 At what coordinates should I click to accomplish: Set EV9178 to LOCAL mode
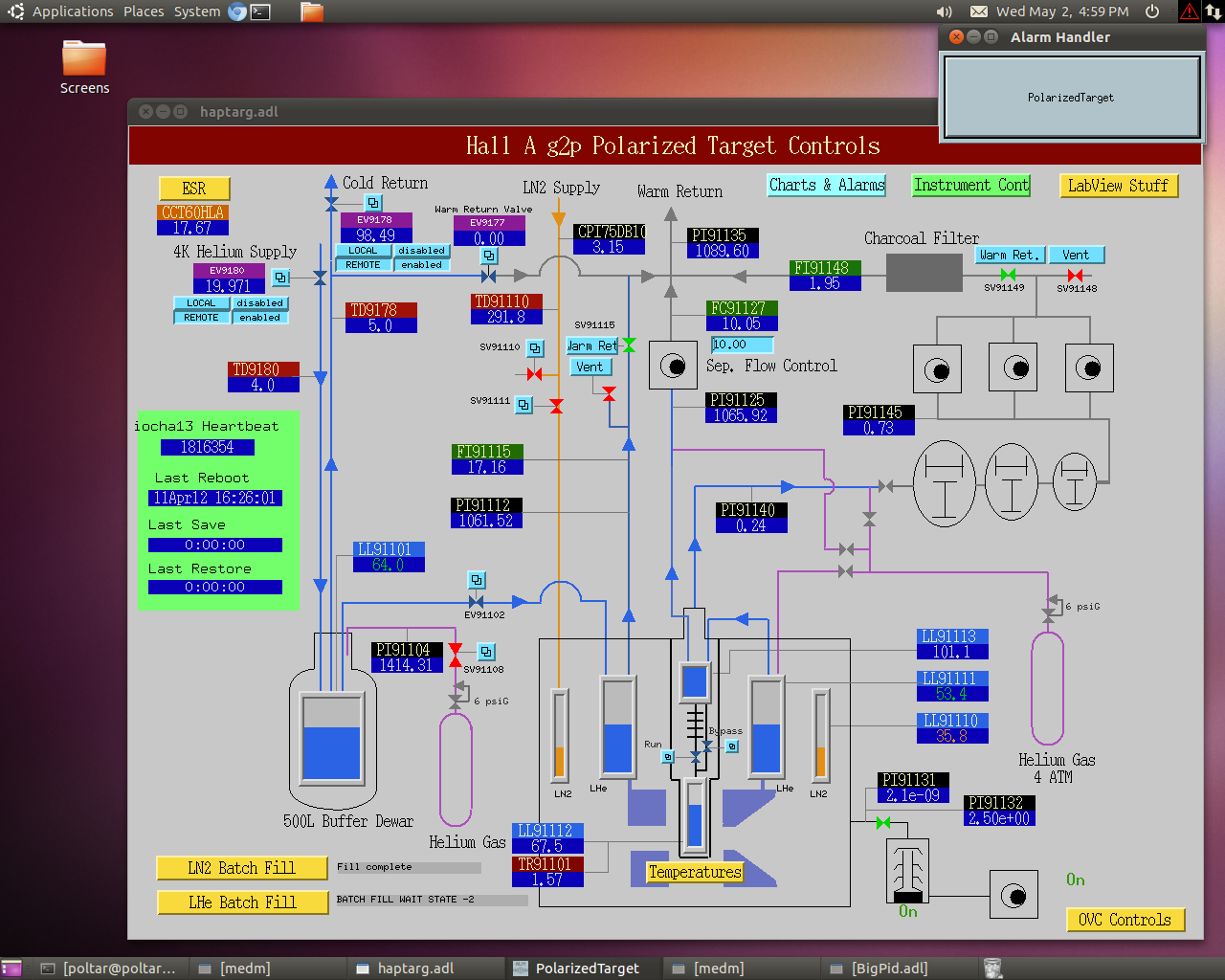[x=363, y=251]
